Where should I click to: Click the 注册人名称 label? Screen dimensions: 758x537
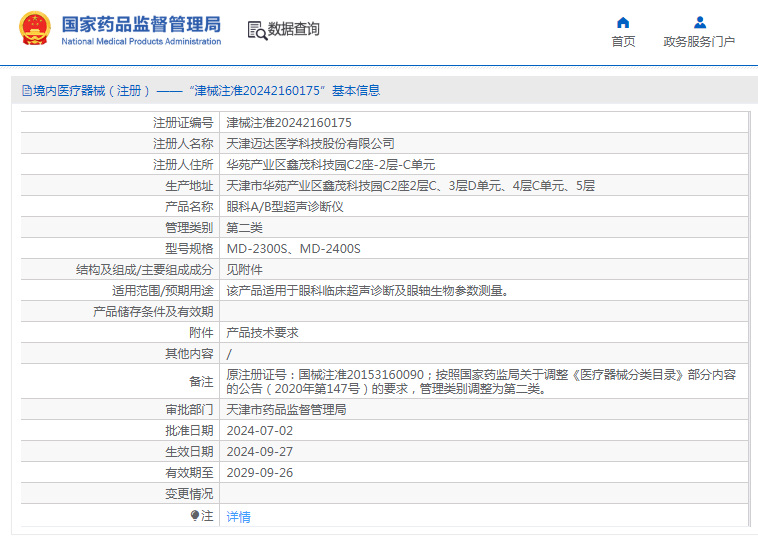point(183,144)
